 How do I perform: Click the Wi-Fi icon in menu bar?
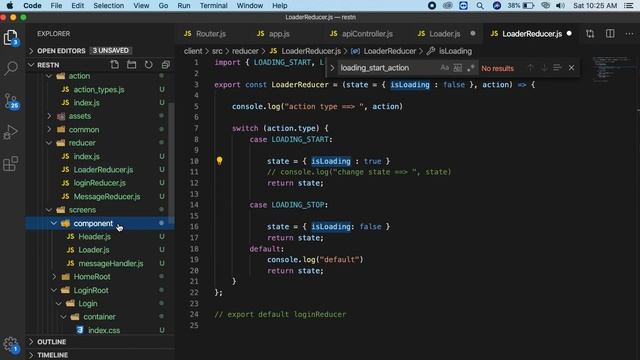[545, 6]
